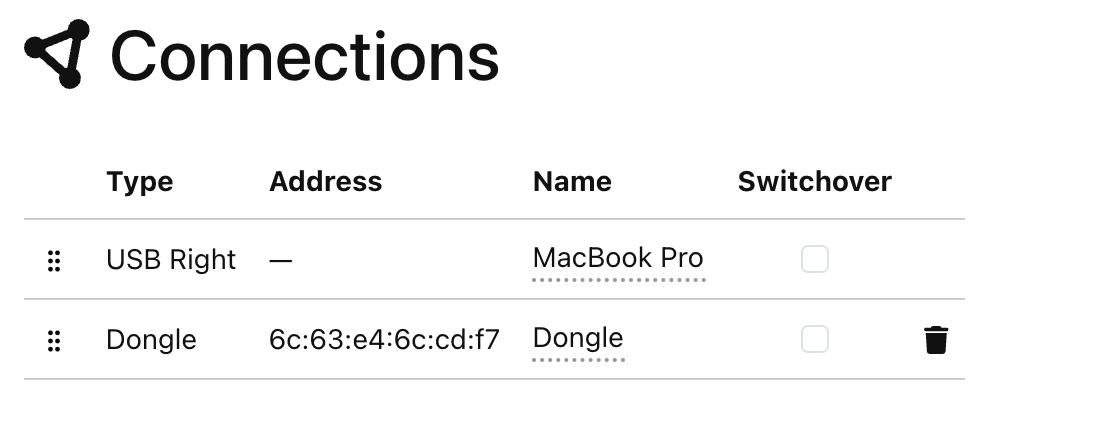Click the bottom border under the Dongle row

pyautogui.click(x=494, y=379)
